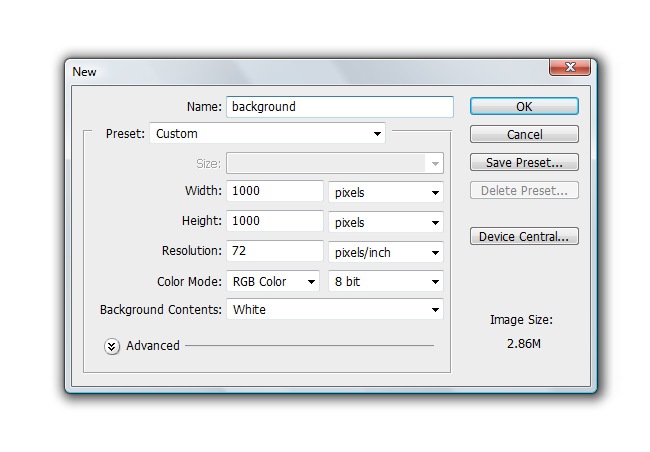Open the Height units dropdown
The image size is (650, 452).
(x=386, y=222)
